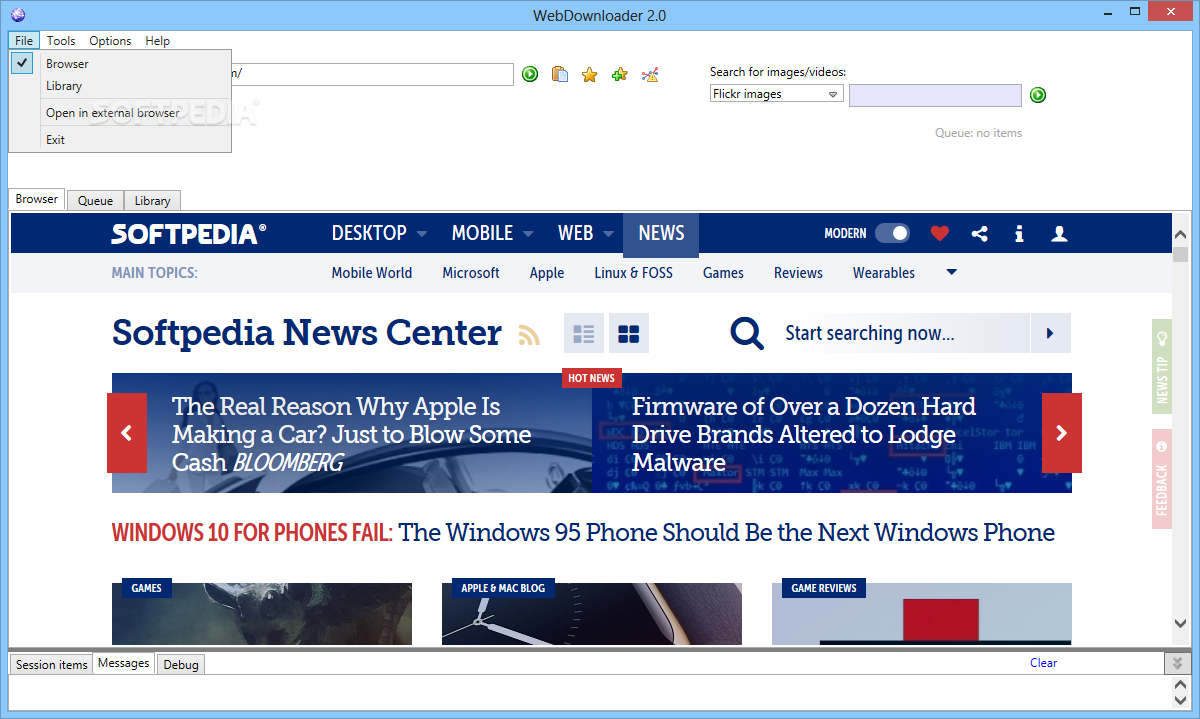Image resolution: width=1200 pixels, height=719 pixels.
Task: Click the Clear link in the messages panel
Action: click(x=1043, y=663)
